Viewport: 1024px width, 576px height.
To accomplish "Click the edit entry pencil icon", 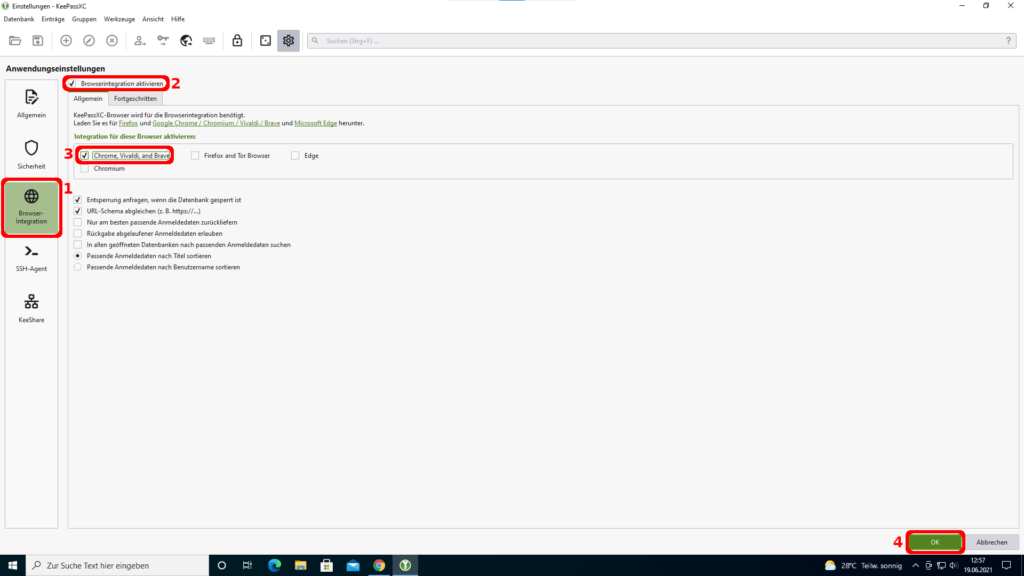I will pos(89,40).
